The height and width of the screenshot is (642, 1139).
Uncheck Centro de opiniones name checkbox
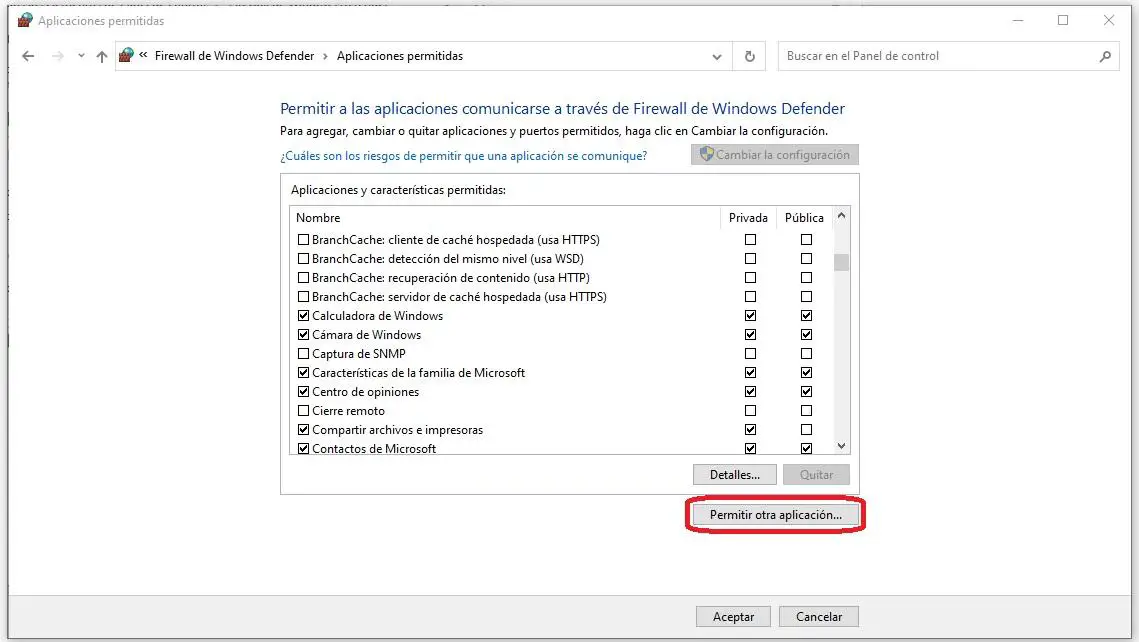click(x=304, y=391)
